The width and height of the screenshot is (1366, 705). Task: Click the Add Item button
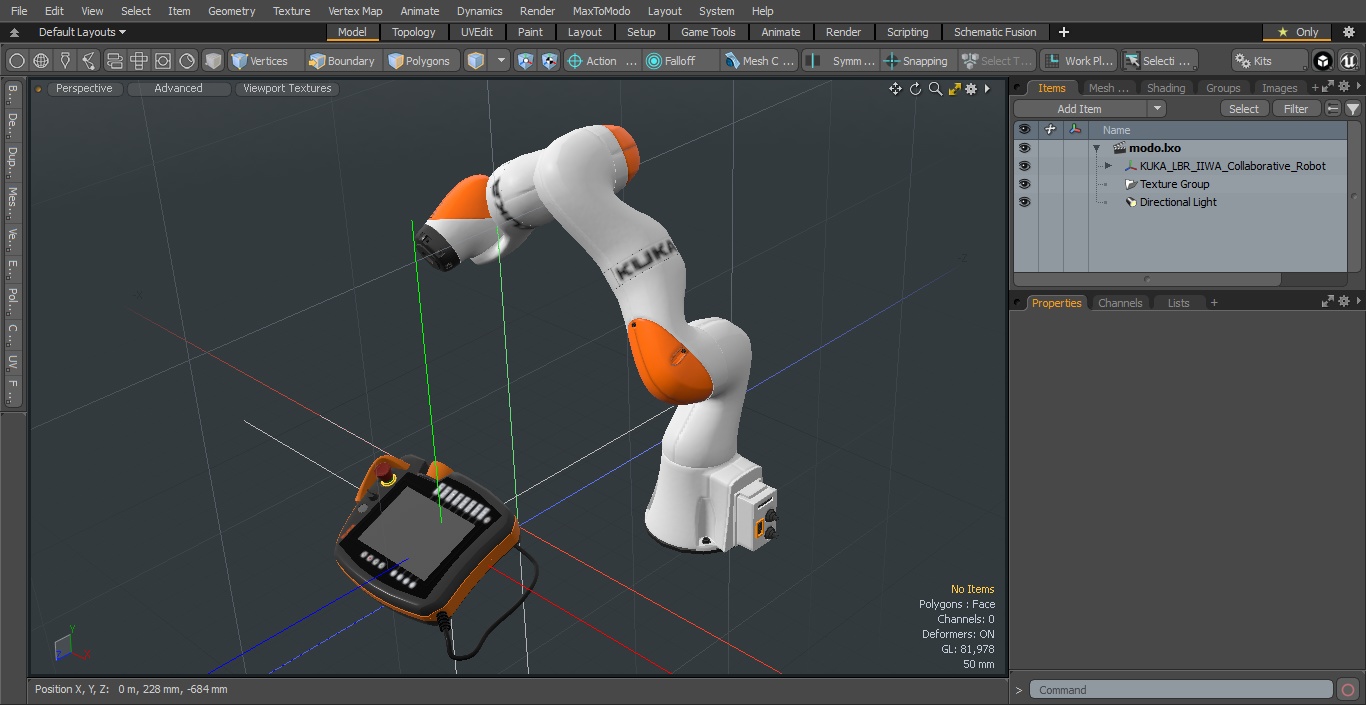pyautogui.click(x=1080, y=109)
